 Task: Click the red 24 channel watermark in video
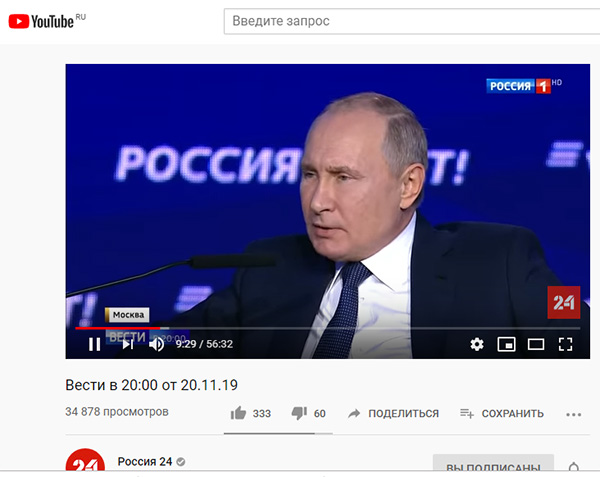coord(564,302)
